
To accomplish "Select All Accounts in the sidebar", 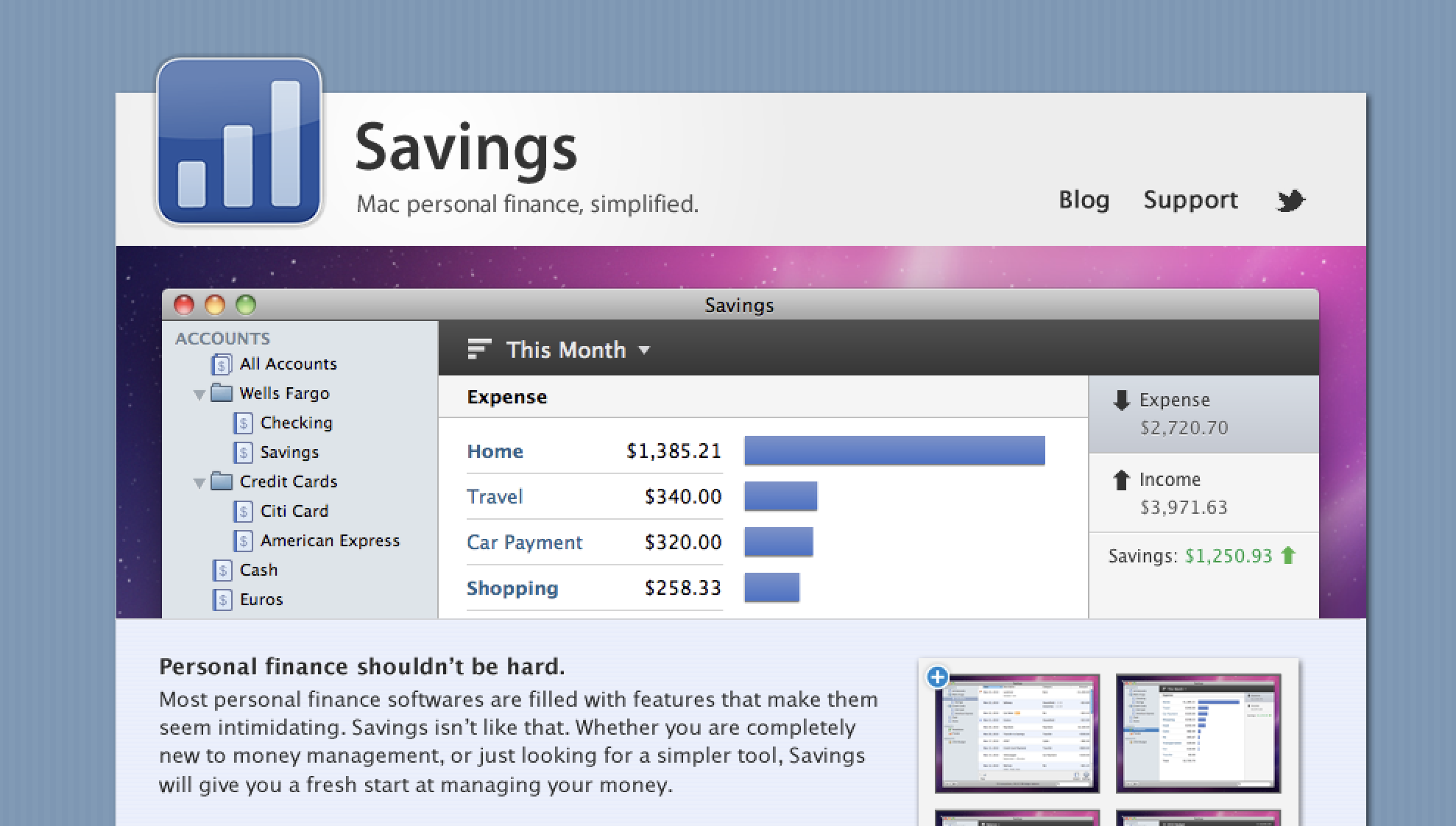I will [x=288, y=364].
